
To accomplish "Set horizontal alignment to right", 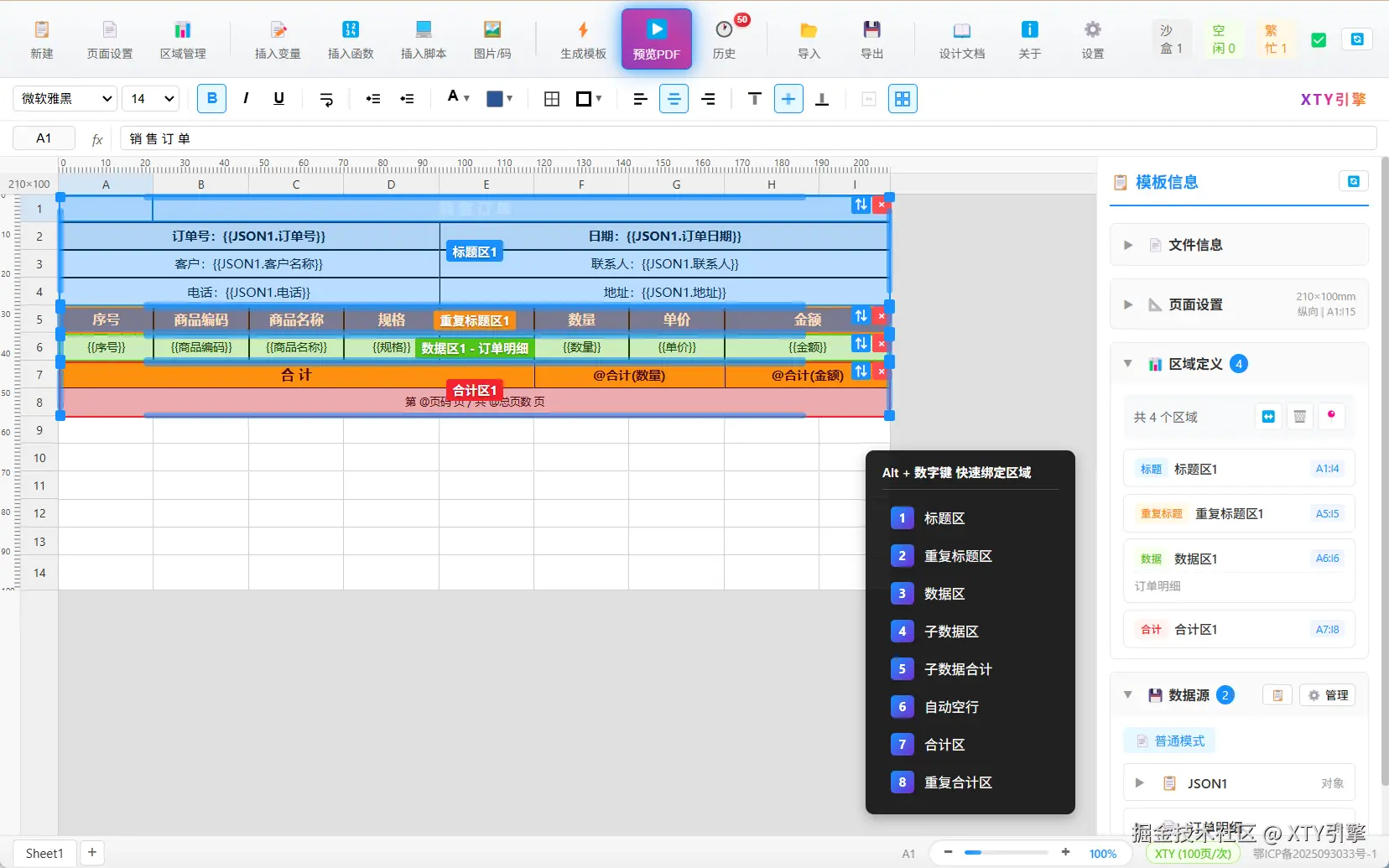I will coord(708,99).
